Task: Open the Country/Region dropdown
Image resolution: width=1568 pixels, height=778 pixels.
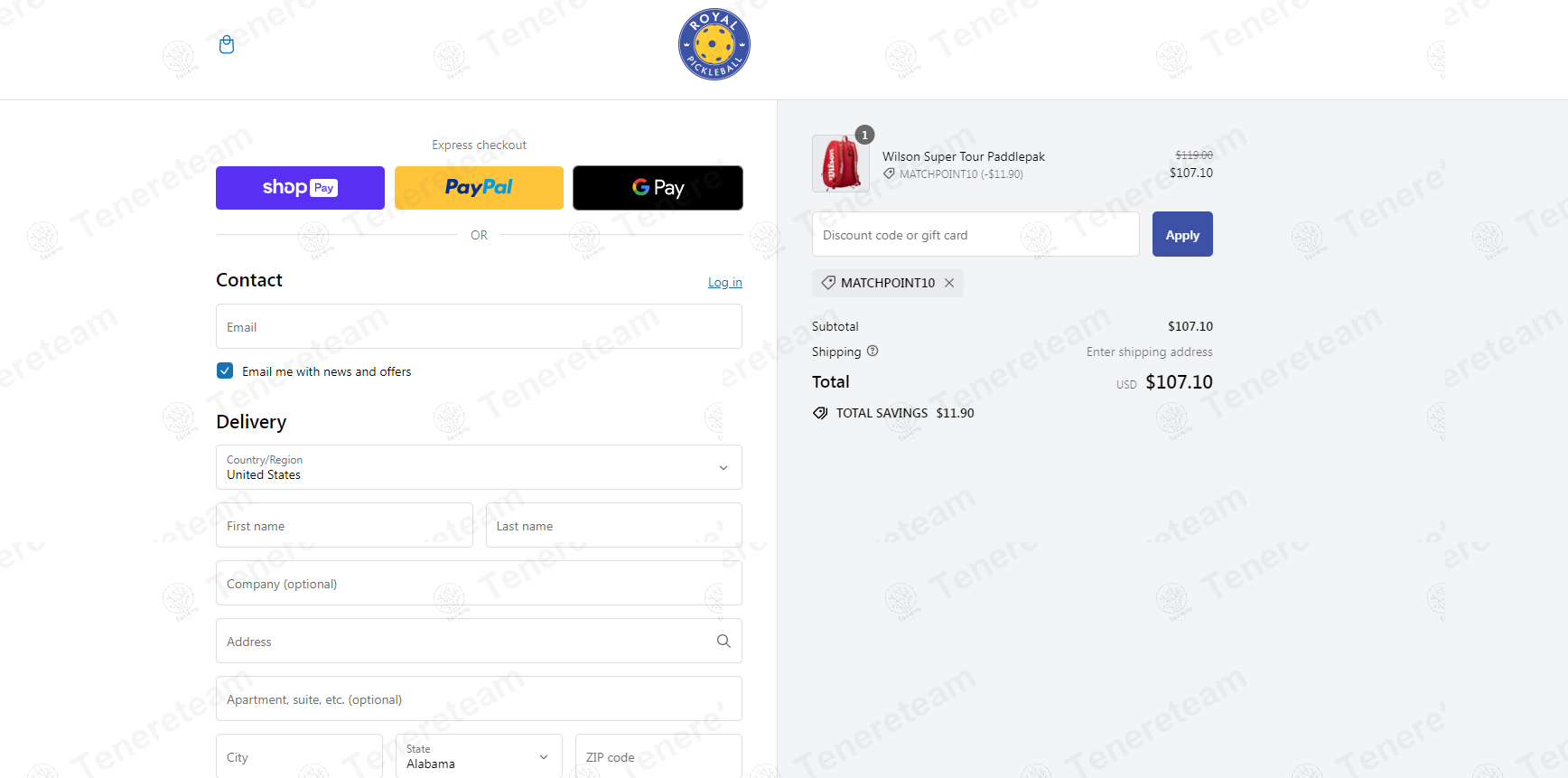Action: click(479, 467)
